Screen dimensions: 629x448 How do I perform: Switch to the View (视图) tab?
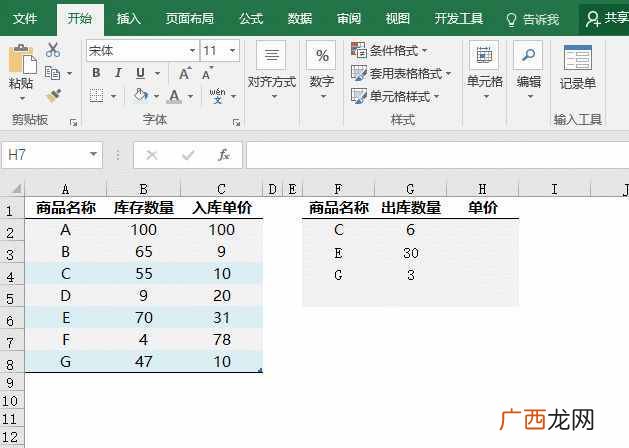pos(398,18)
